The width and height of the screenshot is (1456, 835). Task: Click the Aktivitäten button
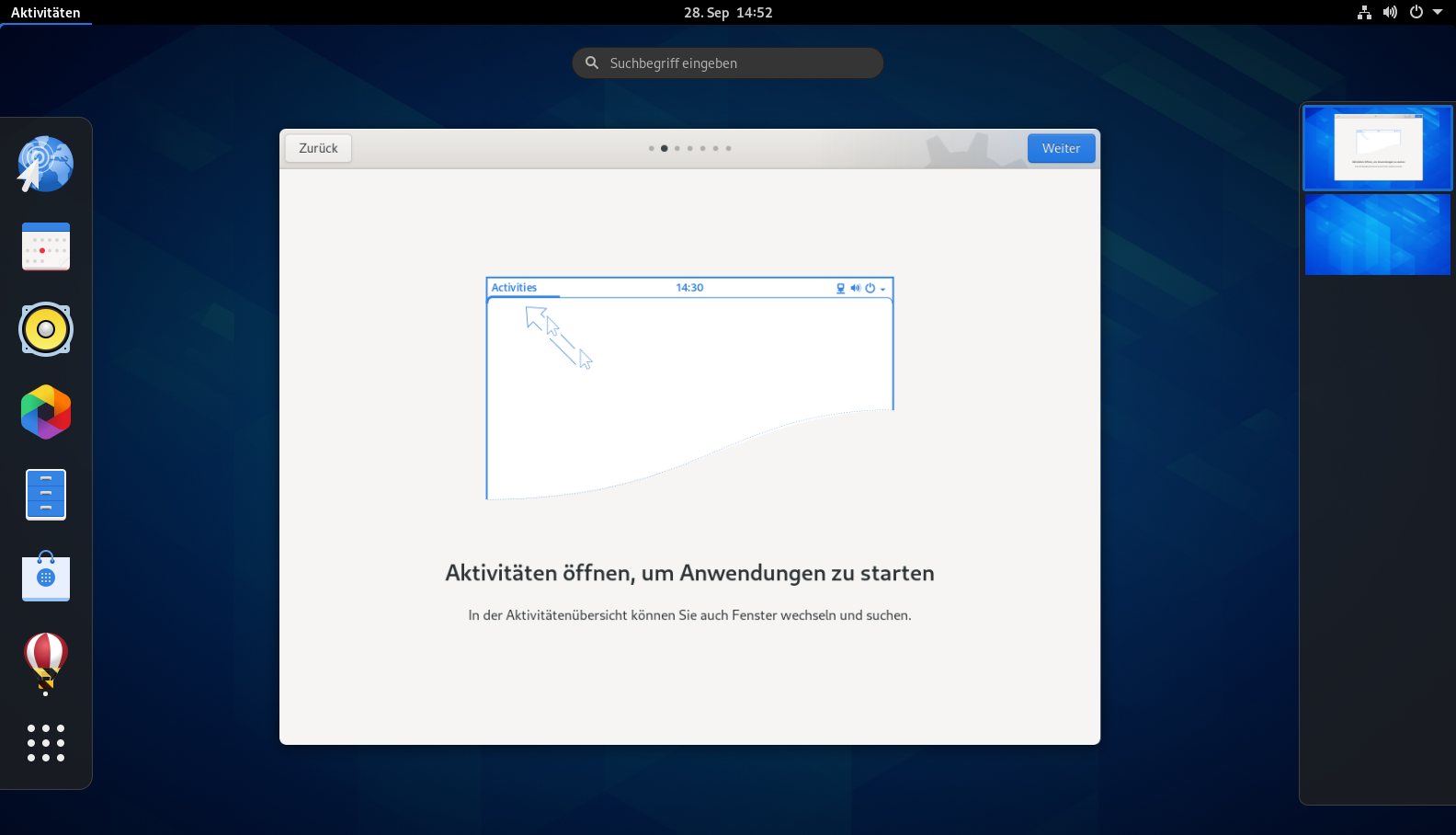45,12
